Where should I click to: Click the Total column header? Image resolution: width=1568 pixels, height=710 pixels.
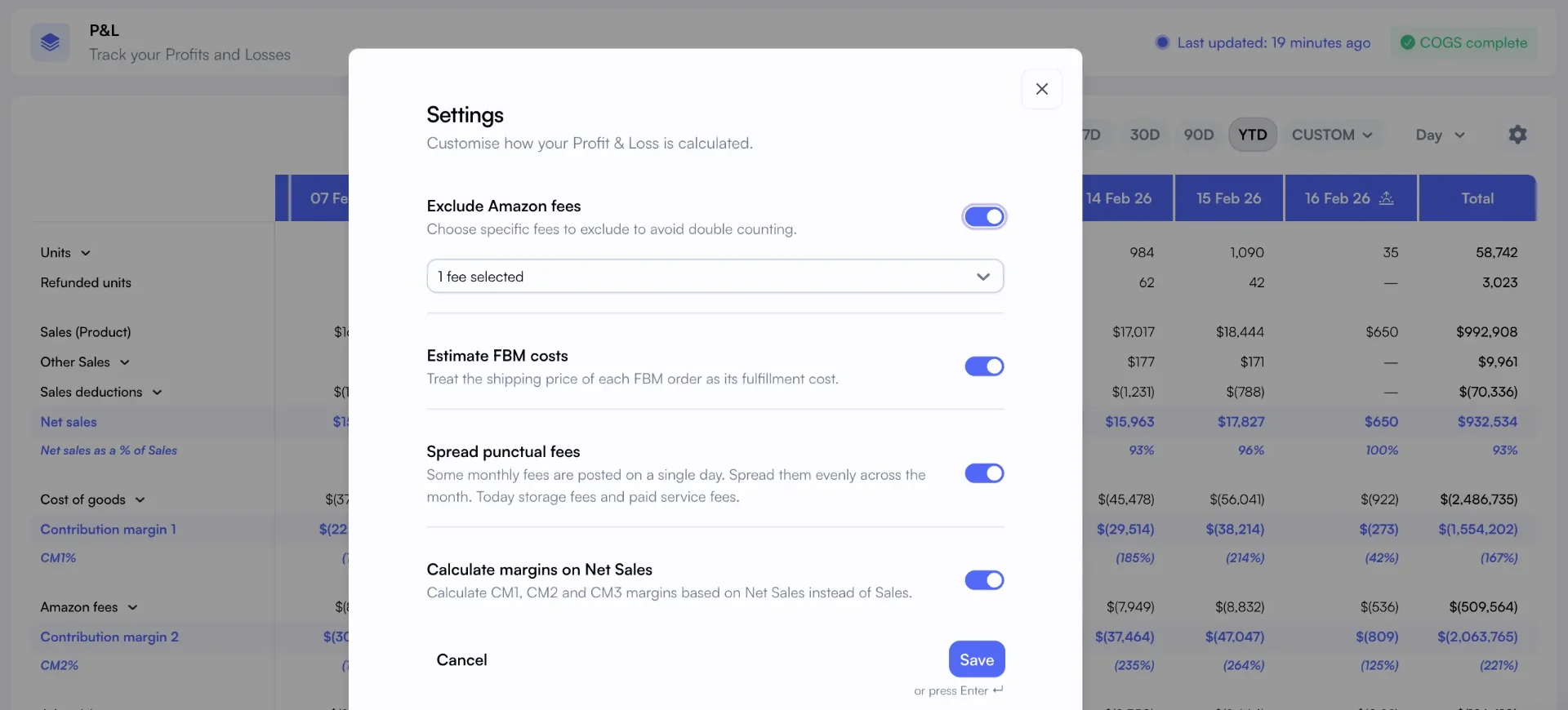1477,198
